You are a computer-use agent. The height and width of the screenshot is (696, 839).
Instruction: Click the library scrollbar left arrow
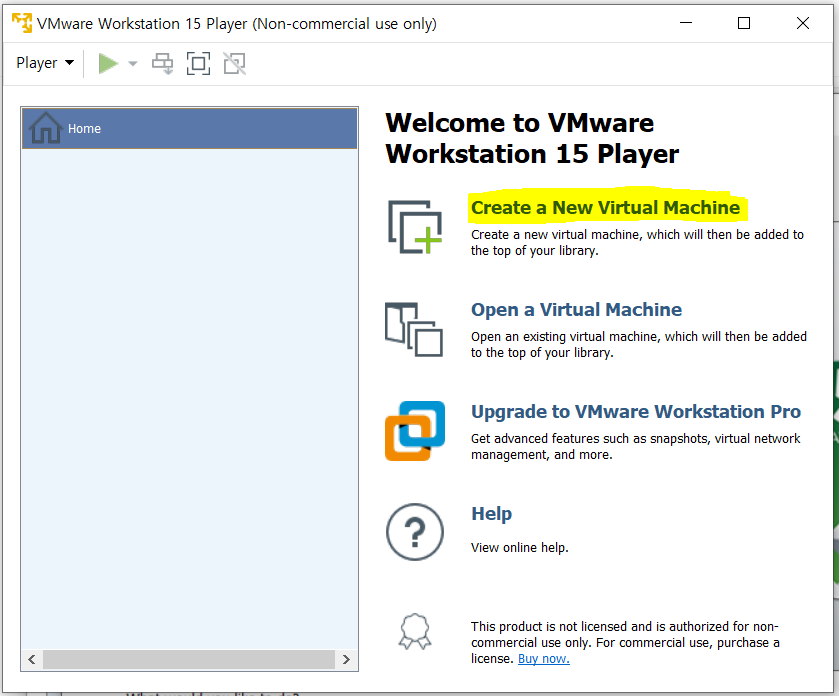pos(32,659)
